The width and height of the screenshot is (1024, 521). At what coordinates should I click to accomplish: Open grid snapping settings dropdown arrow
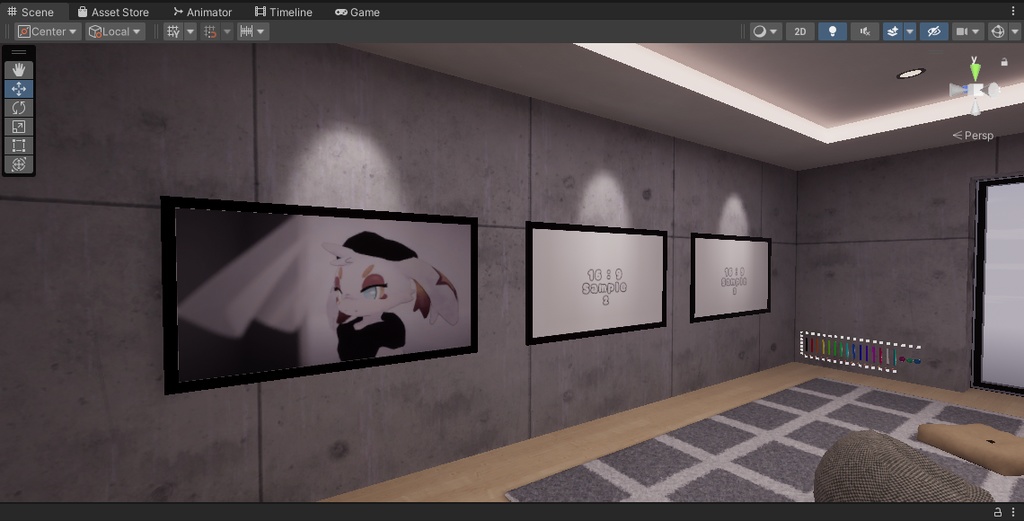coord(190,31)
